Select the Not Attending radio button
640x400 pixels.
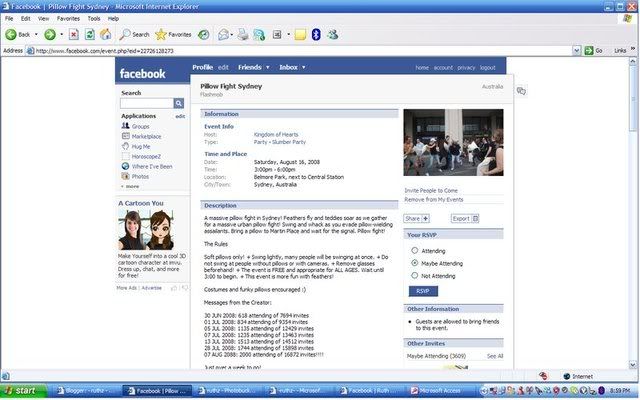tap(415, 276)
